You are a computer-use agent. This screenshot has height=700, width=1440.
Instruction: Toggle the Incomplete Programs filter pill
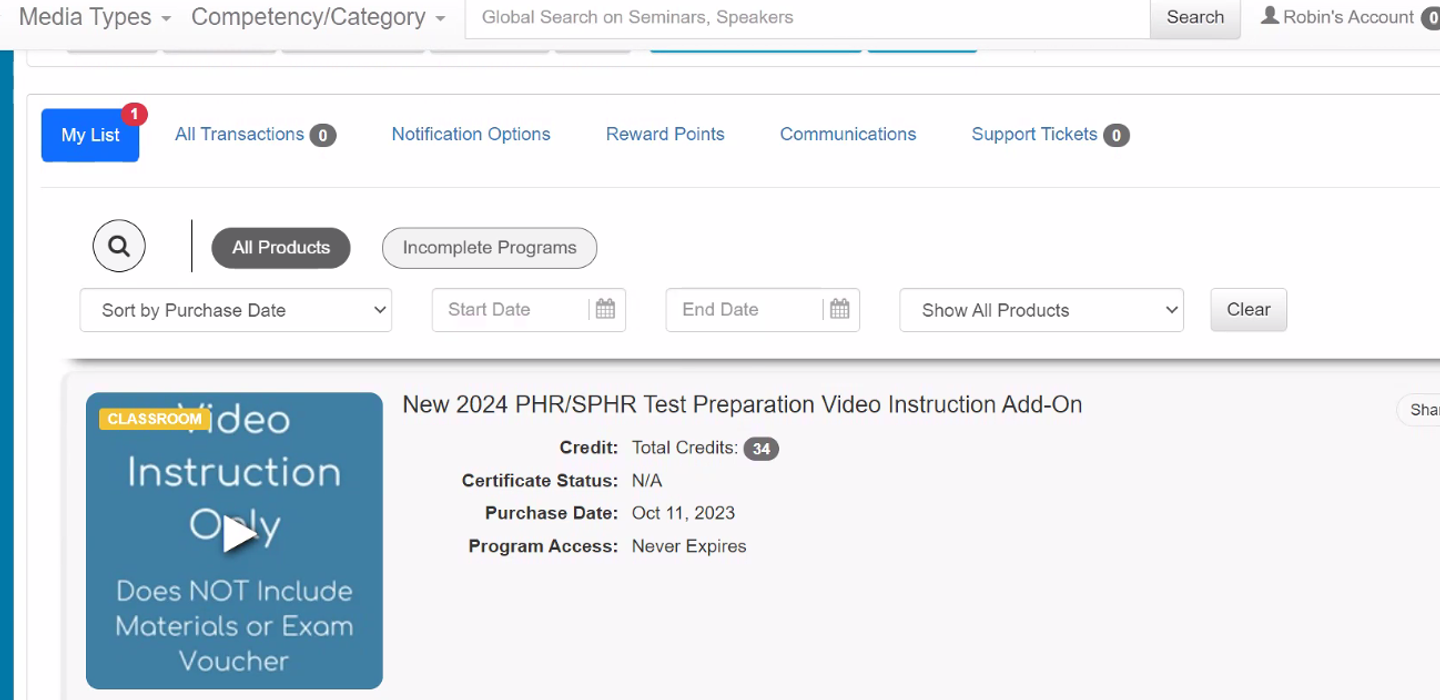[489, 248]
